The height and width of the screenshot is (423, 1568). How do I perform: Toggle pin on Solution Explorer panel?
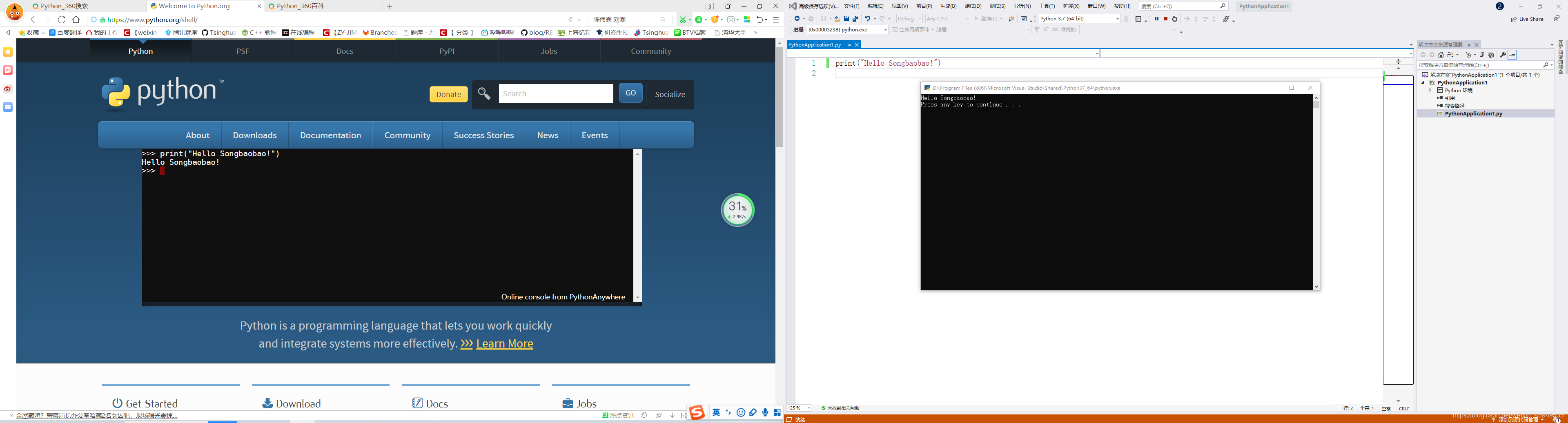[x=1469, y=45]
